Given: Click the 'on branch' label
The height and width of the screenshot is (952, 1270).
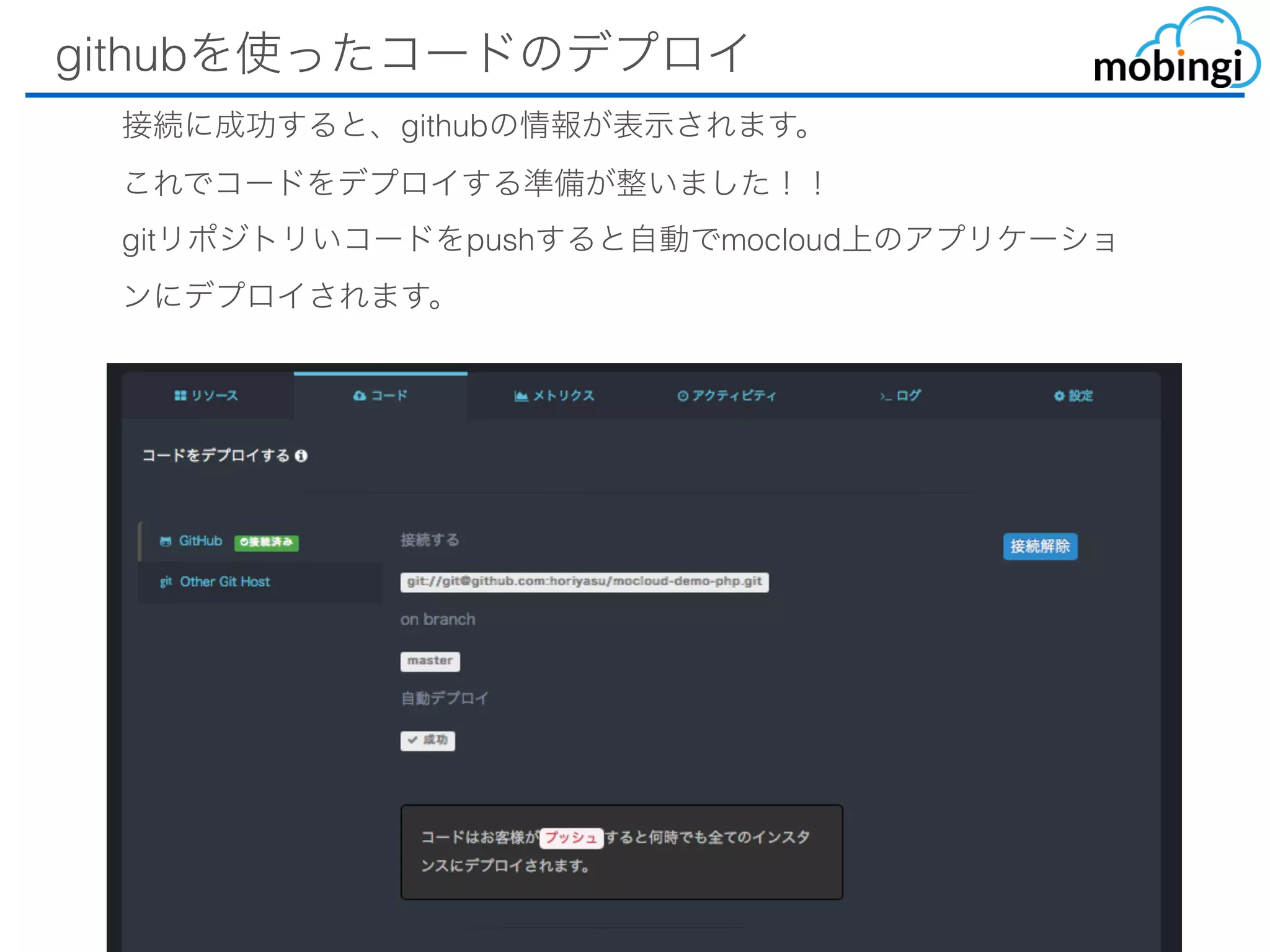Looking at the screenshot, I should coord(438,620).
